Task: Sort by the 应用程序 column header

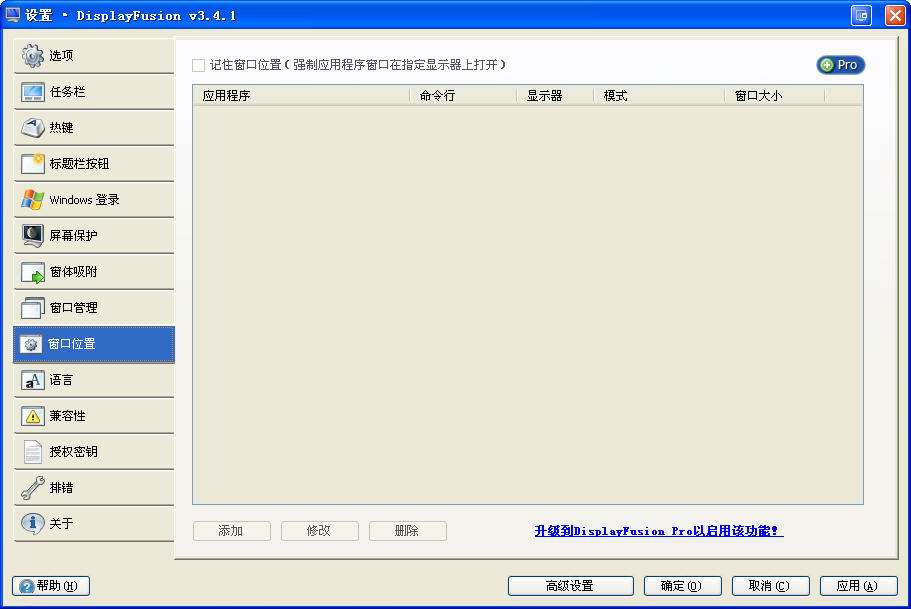Action: (302, 95)
